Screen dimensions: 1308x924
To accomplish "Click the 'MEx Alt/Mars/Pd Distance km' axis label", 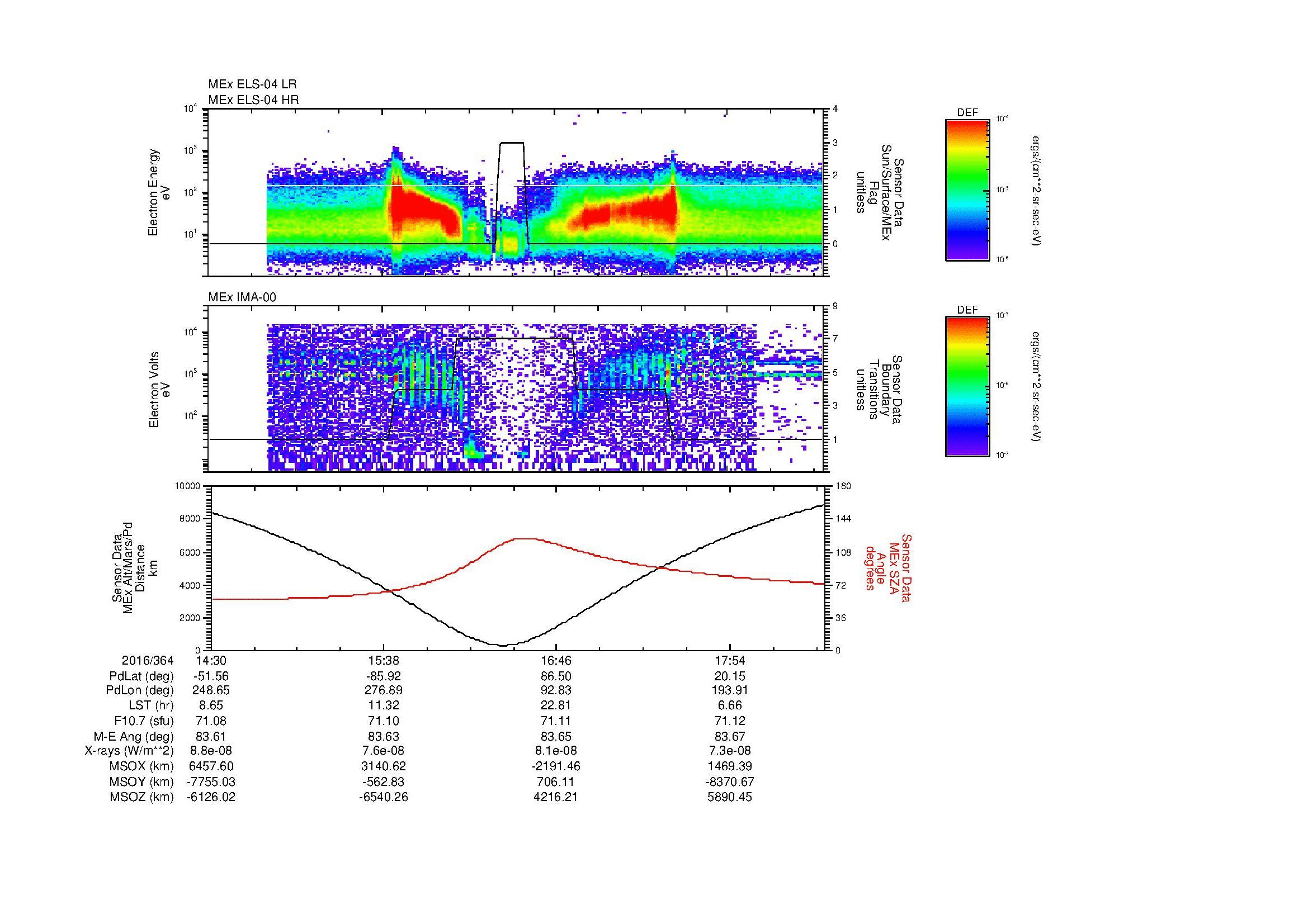I will click(134, 567).
